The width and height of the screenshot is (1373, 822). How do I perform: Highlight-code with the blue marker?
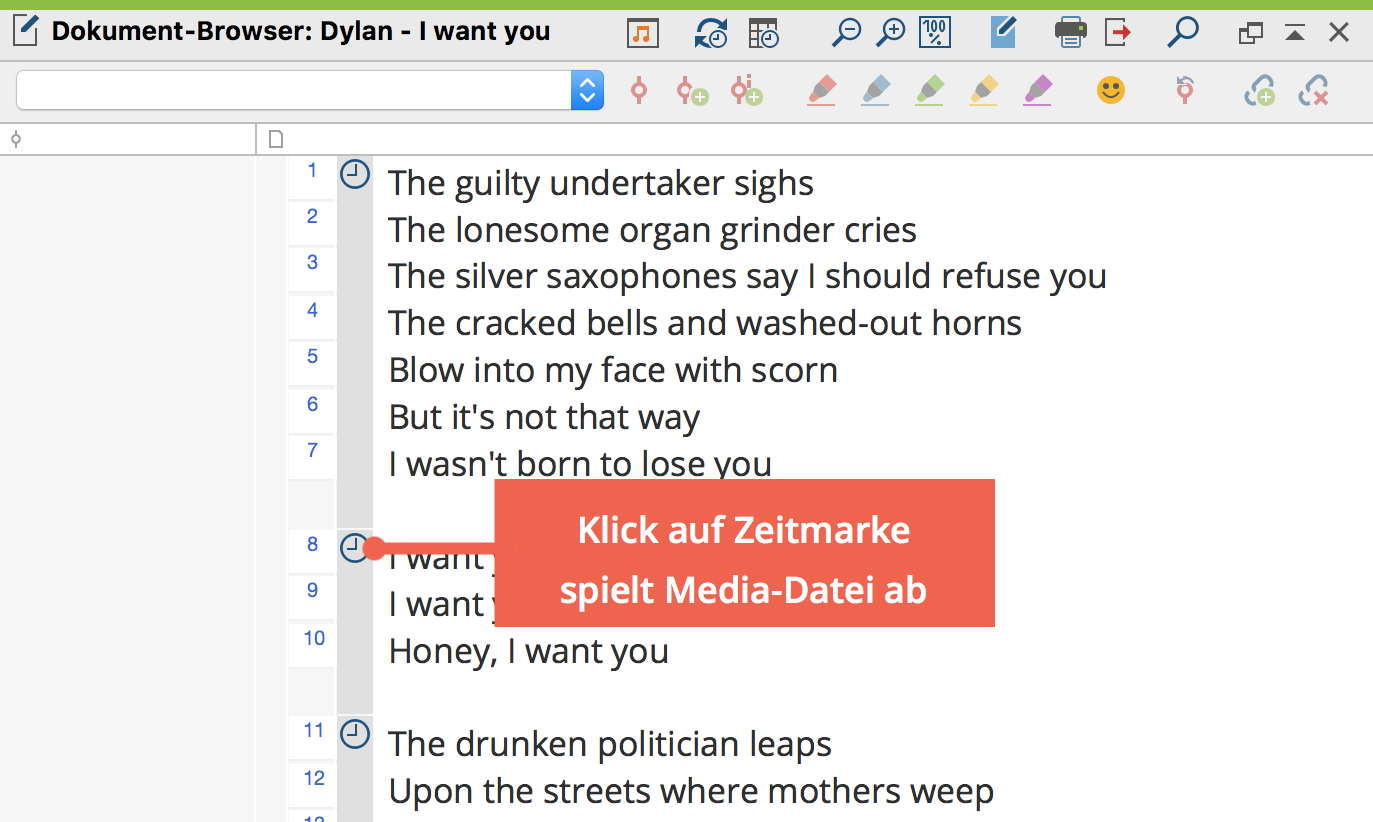875,91
